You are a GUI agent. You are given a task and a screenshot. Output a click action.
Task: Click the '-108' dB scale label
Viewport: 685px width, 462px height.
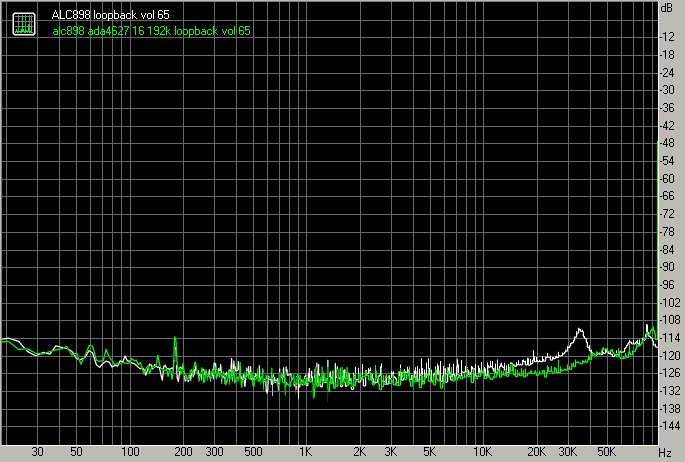pos(670,320)
